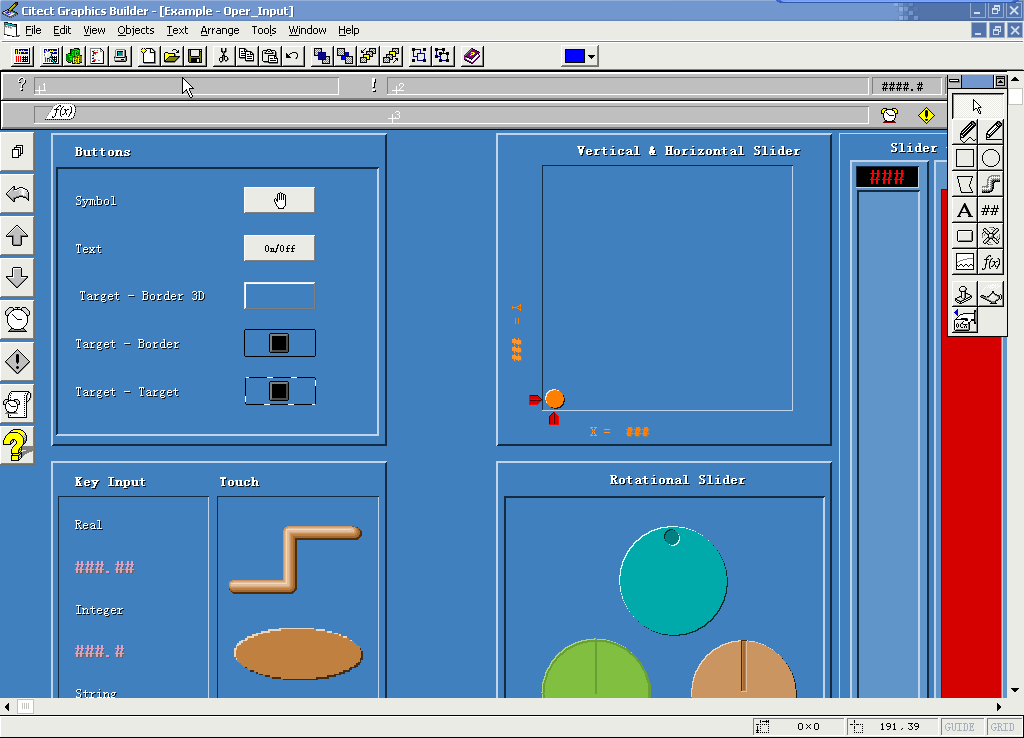Open the Window menu
Screen dimensions: 1024x738
click(307, 30)
